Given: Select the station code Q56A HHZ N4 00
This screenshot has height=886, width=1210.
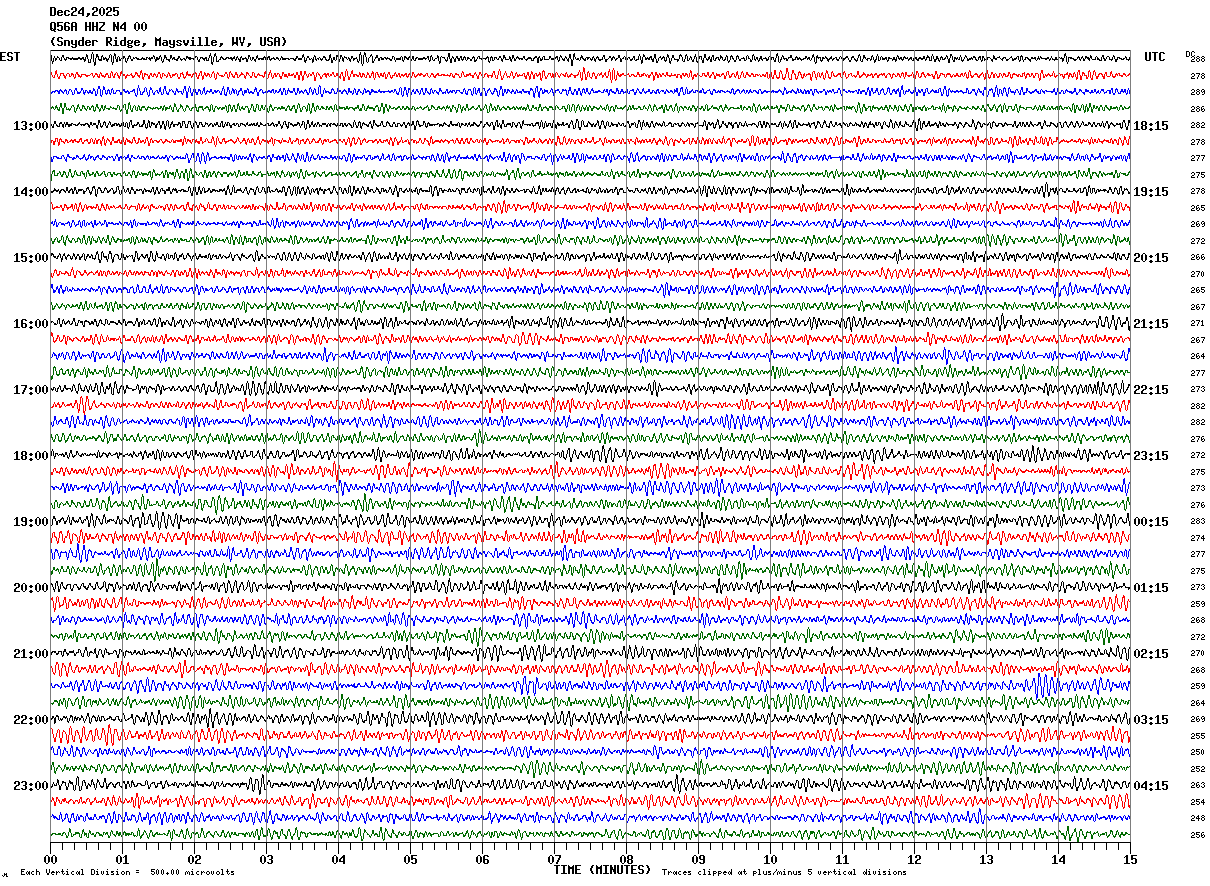Looking at the screenshot, I should pos(98,27).
